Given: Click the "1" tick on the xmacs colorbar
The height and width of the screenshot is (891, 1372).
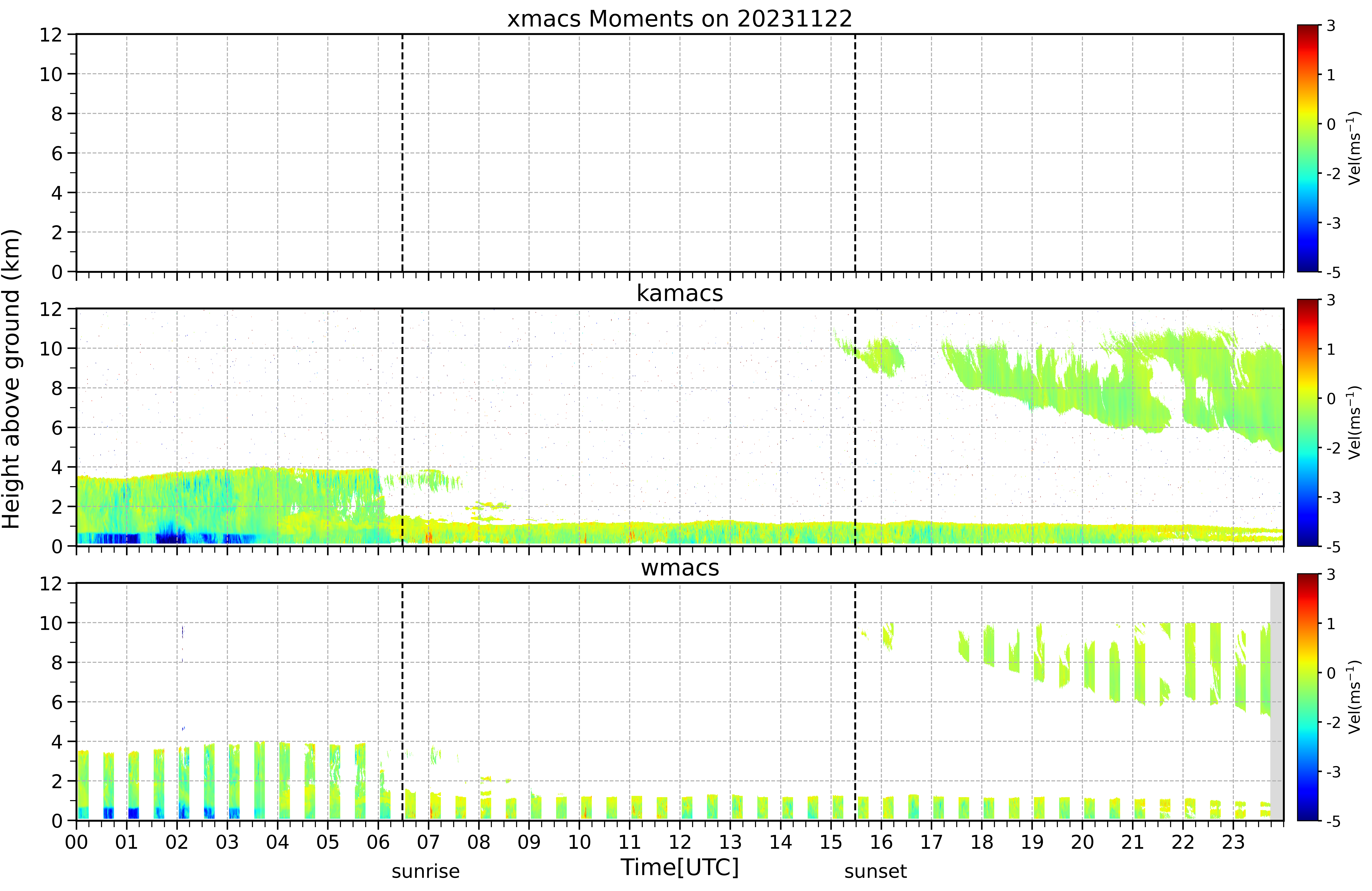Looking at the screenshot, I should pyautogui.click(x=1331, y=75).
